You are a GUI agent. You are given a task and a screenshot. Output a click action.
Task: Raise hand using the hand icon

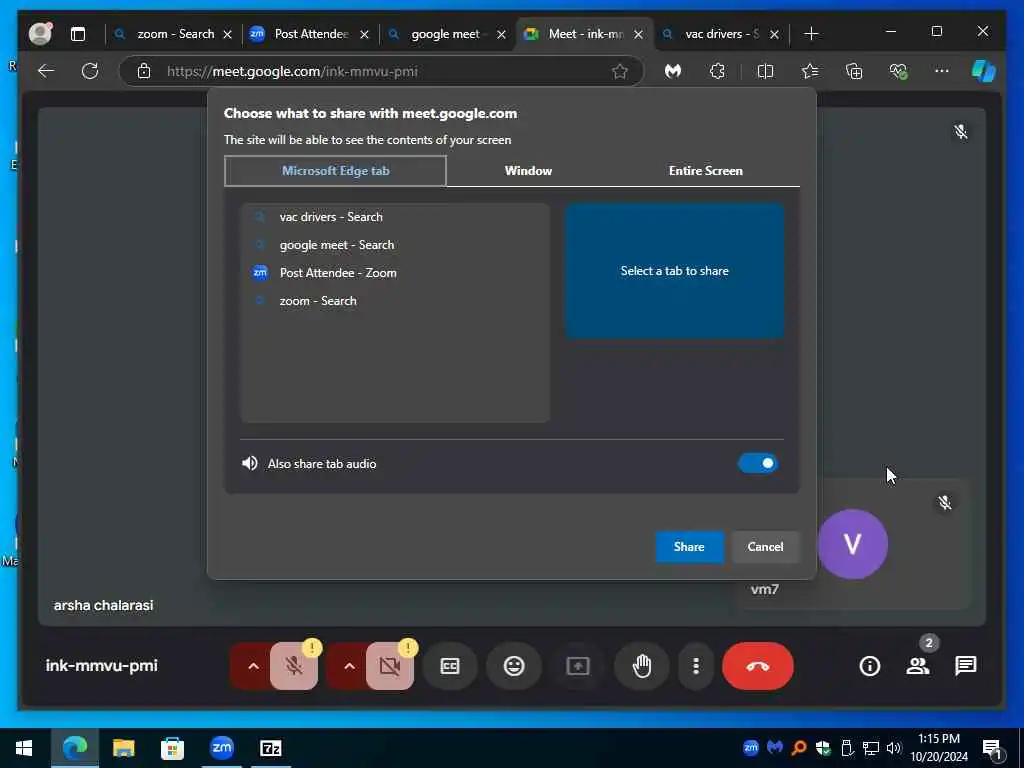tap(642, 666)
